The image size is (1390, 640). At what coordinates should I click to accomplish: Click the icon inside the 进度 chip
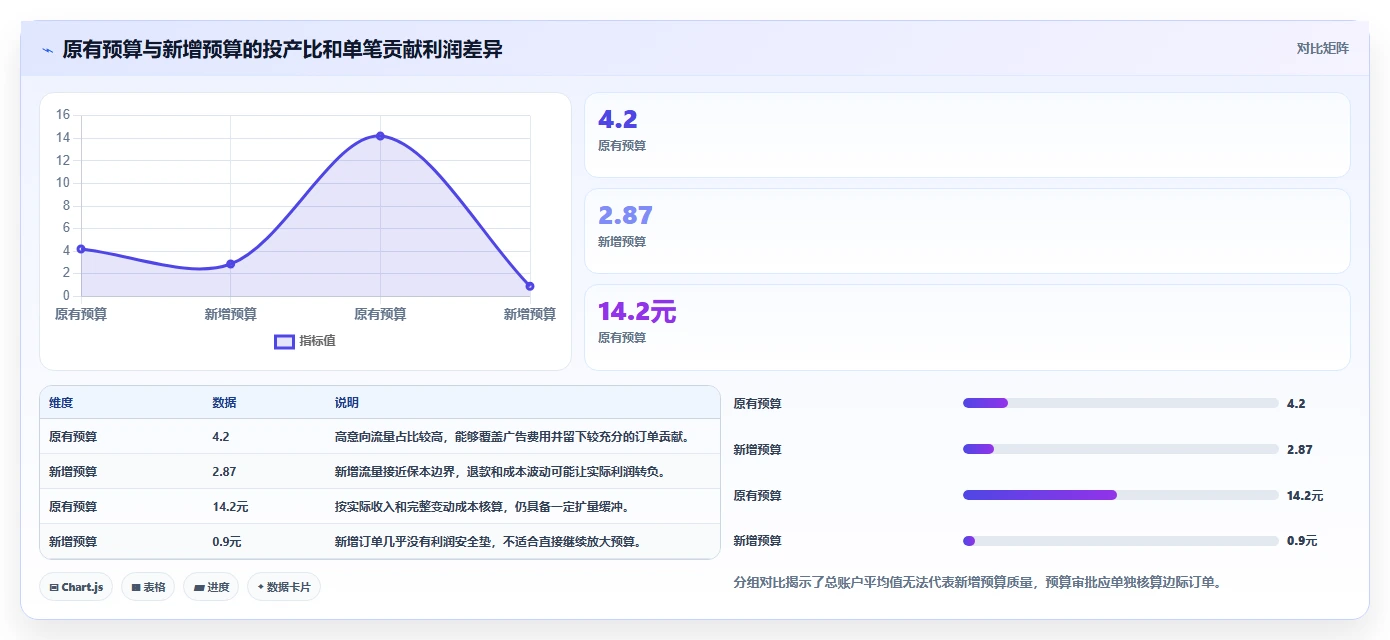tap(198, 588)
